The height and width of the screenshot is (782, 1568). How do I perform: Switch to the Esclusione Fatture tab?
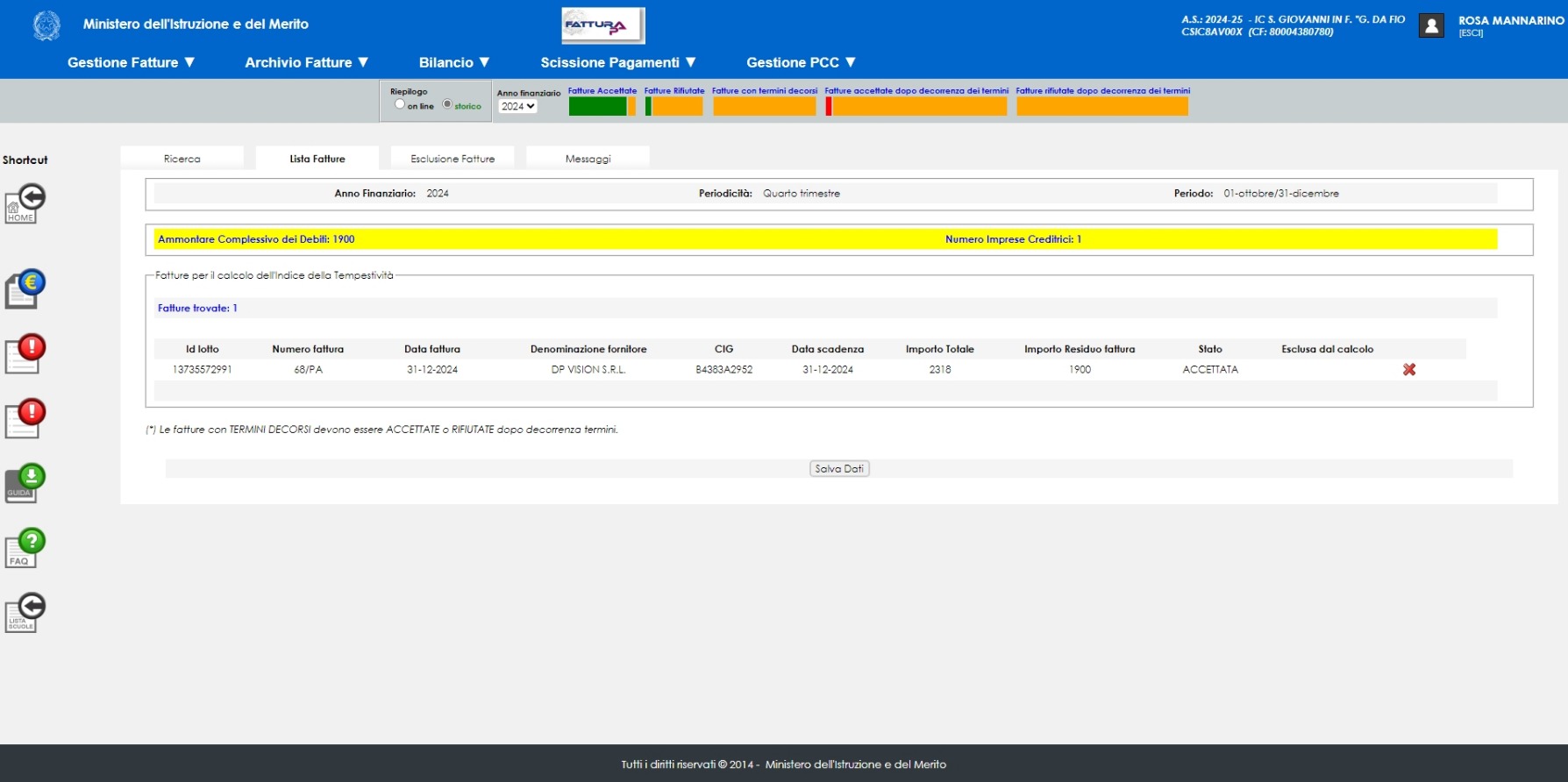click(453, 159)
